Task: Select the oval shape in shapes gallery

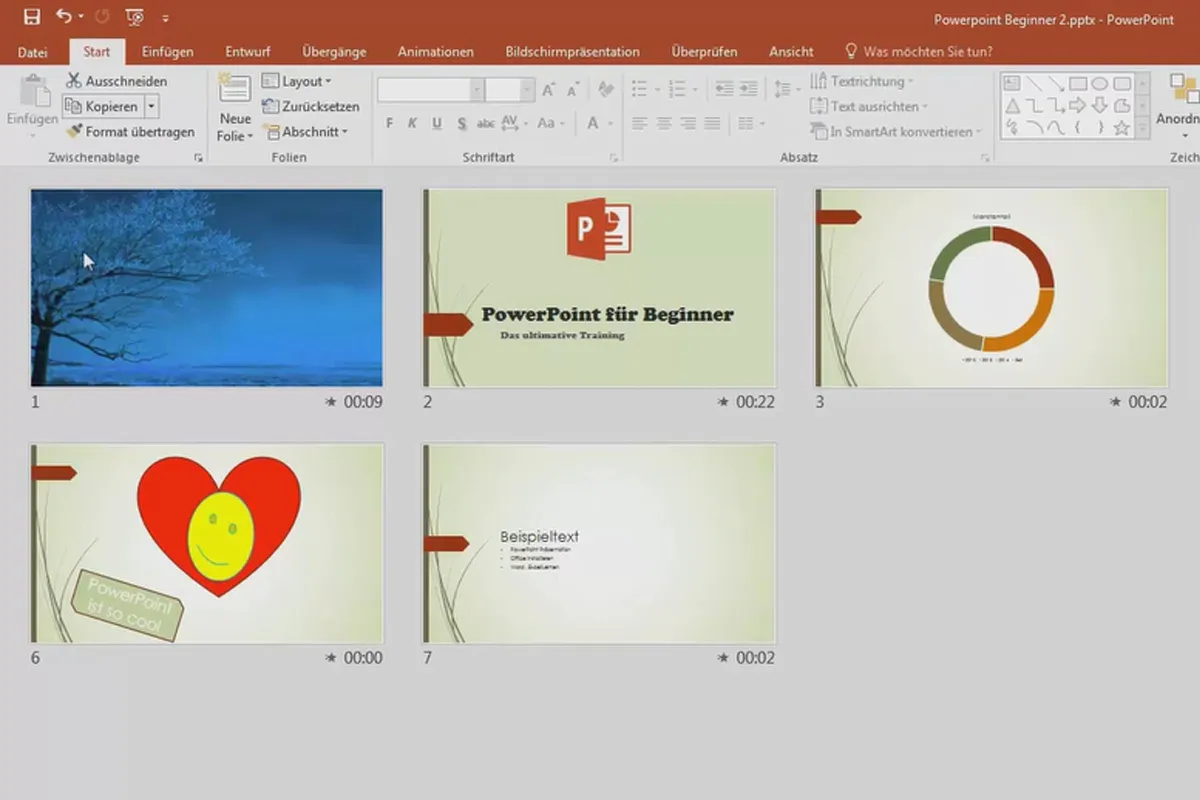Action: [1100, 83]
